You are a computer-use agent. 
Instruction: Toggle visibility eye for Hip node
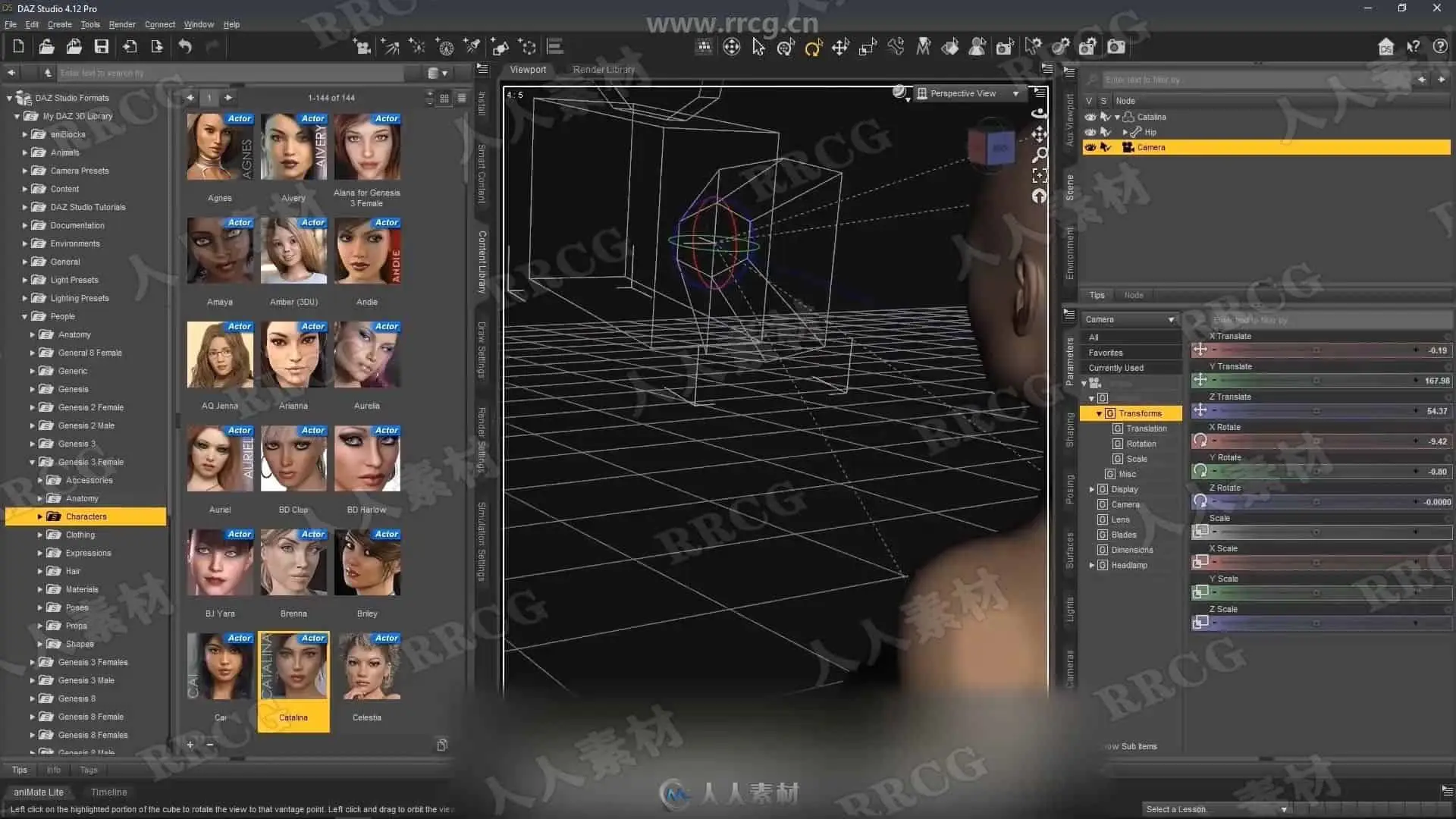click(x=1090, y=132)
